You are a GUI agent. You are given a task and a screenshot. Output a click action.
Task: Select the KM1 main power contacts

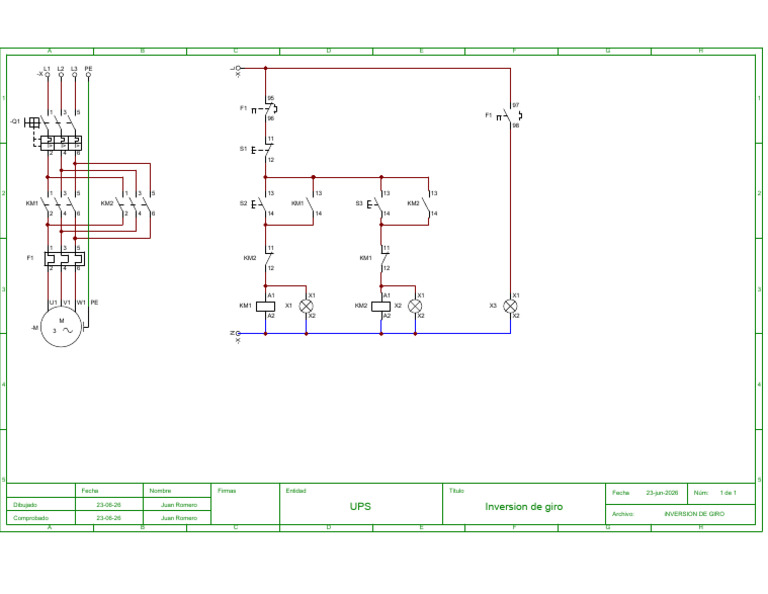click(x=61, y=203)
